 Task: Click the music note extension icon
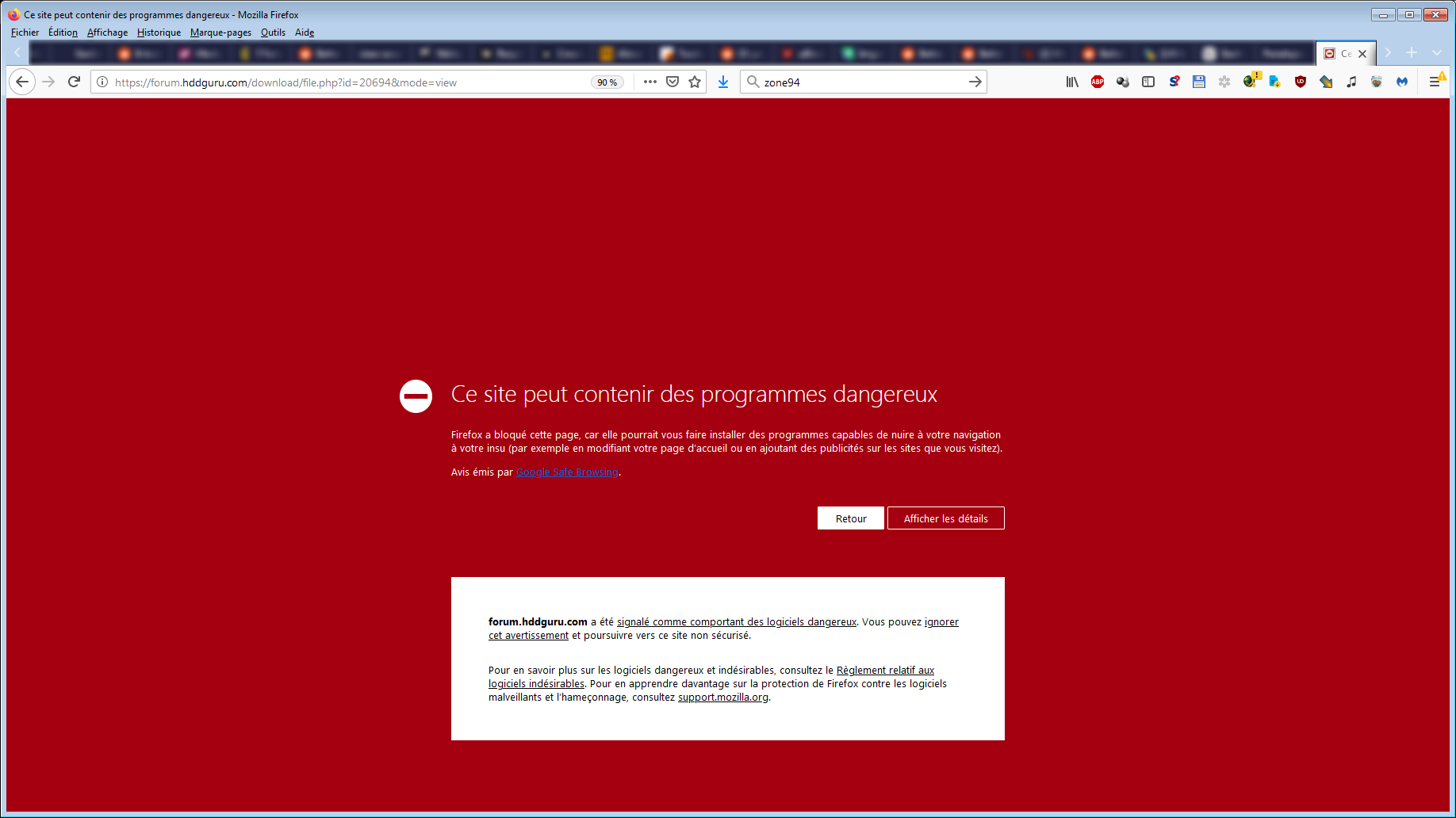(x=1351, y=82)
